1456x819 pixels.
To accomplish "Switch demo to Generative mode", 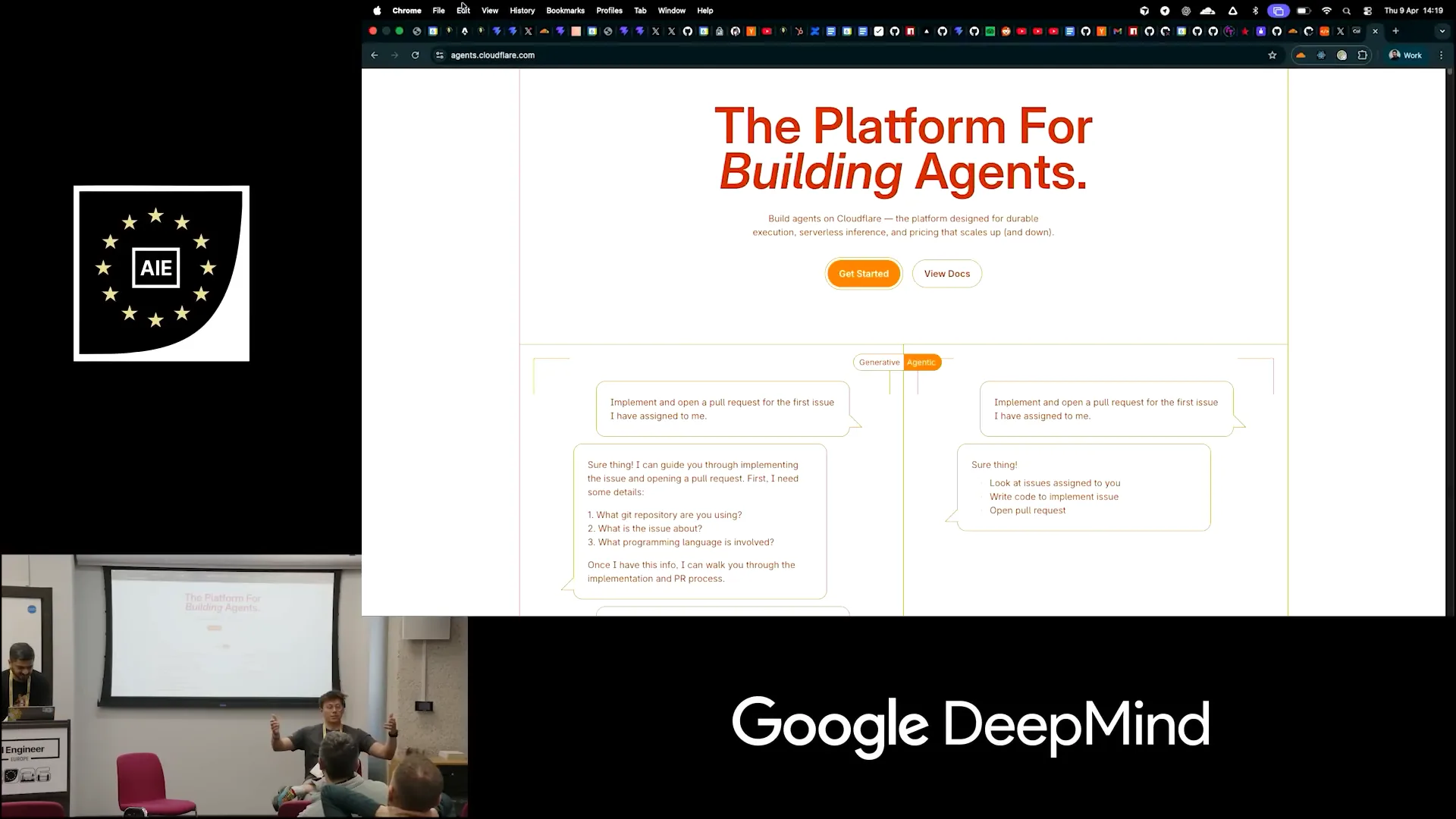I will [879, 362].
